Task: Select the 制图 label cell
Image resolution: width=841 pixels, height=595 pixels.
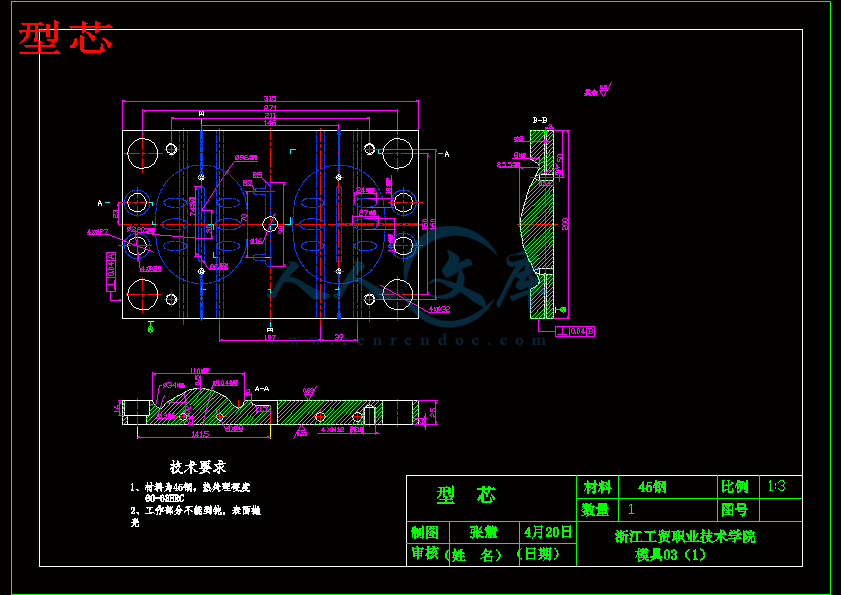Action: pyautogui.click(x=425, y=532)
